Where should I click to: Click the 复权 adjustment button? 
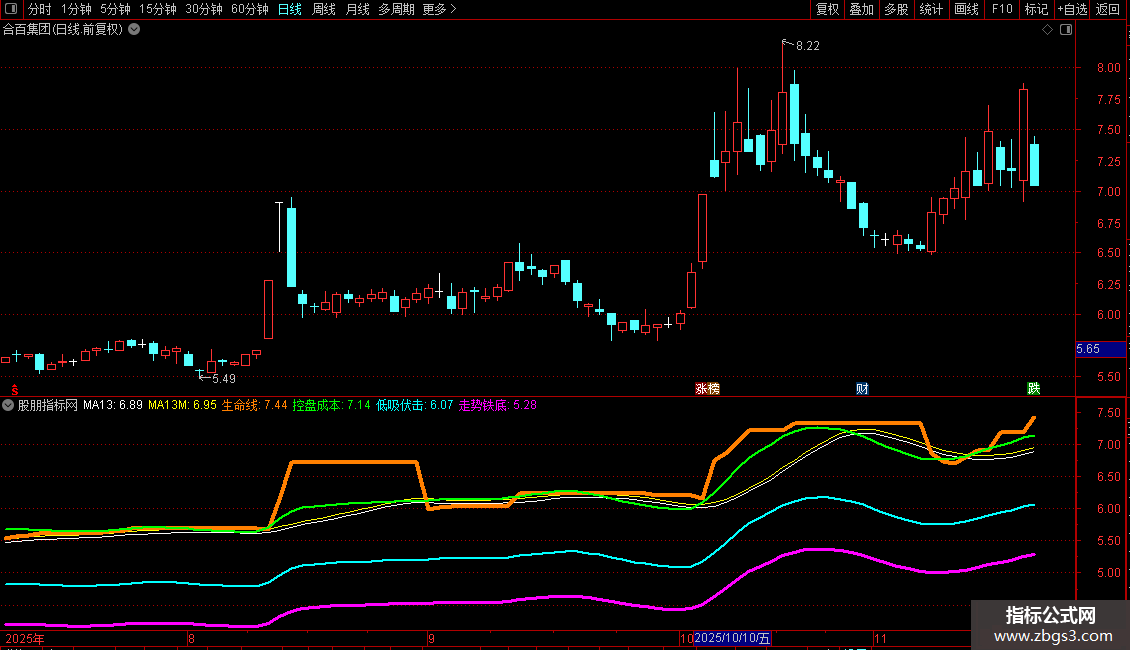(x=828, y=9)
